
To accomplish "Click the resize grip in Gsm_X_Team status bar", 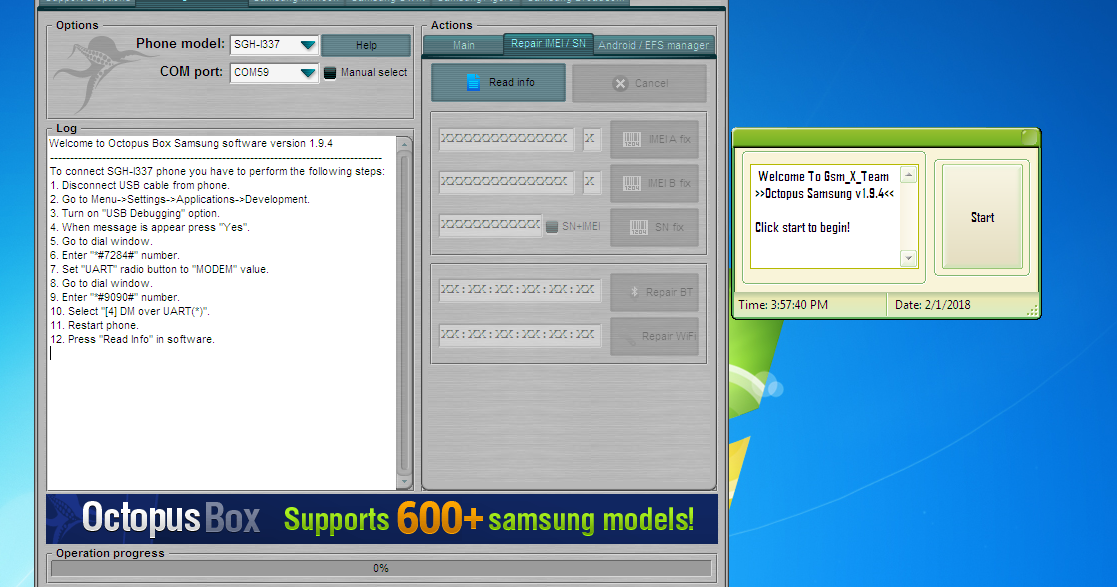I will 1032,311.
